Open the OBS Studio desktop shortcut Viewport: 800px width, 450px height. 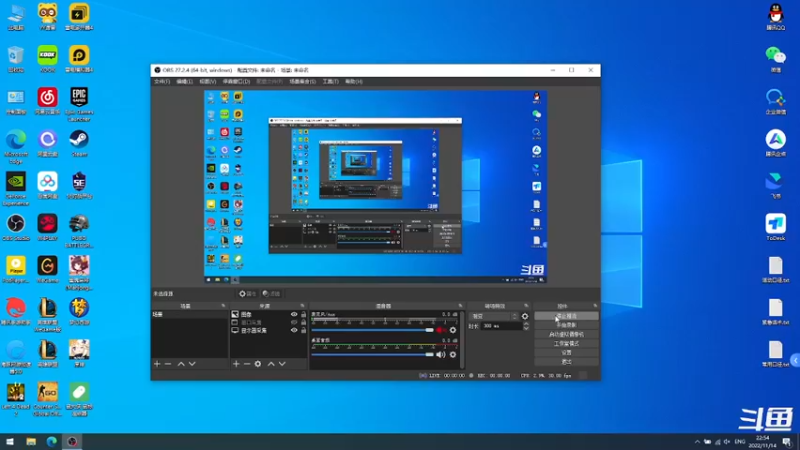click(x=16, y=227)
